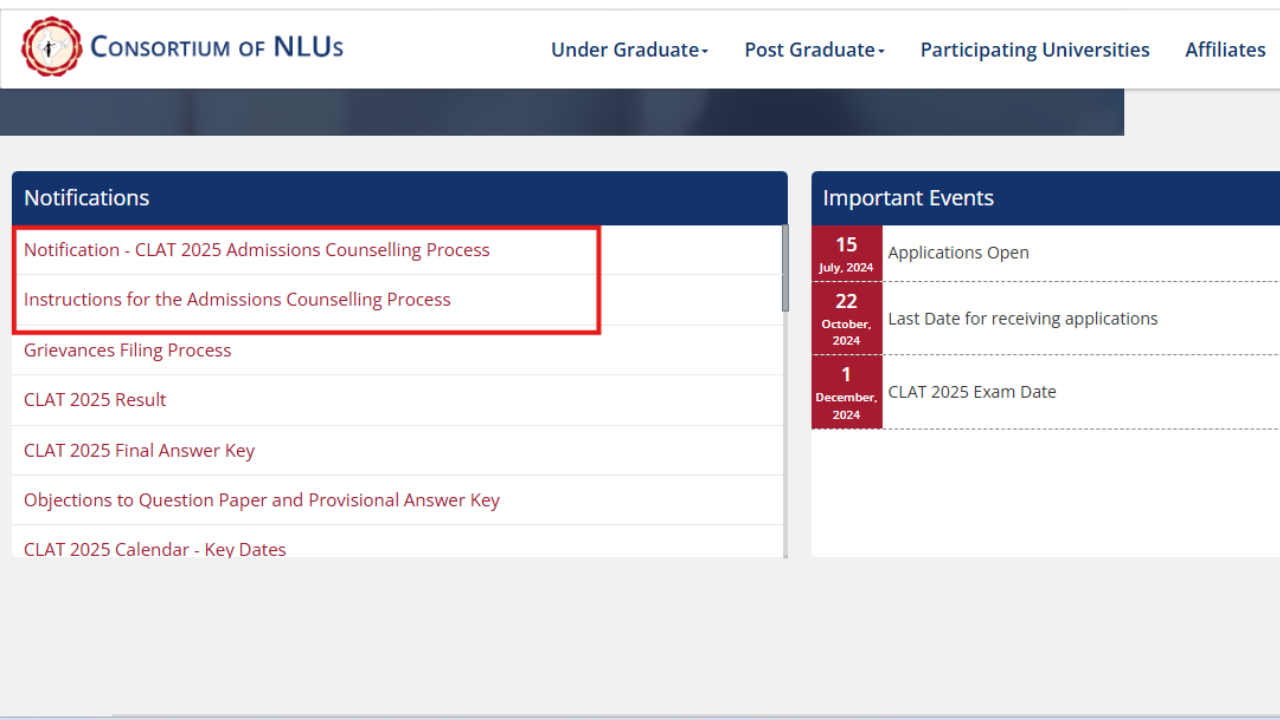View the CLAT 2025 Result
Viewport: 1280px width, 720px height.
pyautogui.click(x=95, y=399)
